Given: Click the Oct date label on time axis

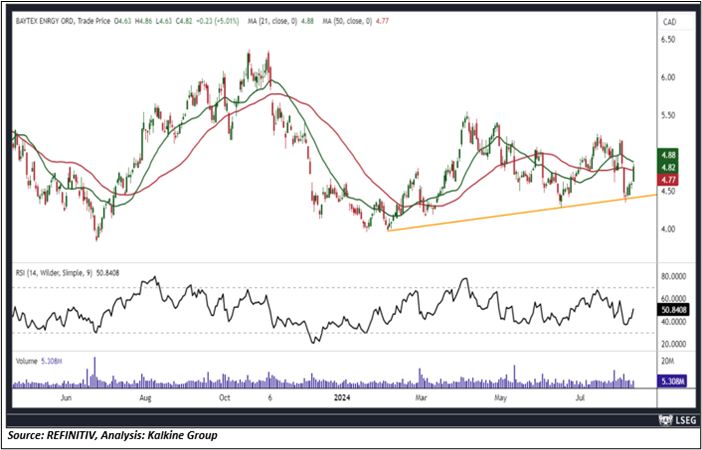Looking at the screenshot, I should point(224,397).
